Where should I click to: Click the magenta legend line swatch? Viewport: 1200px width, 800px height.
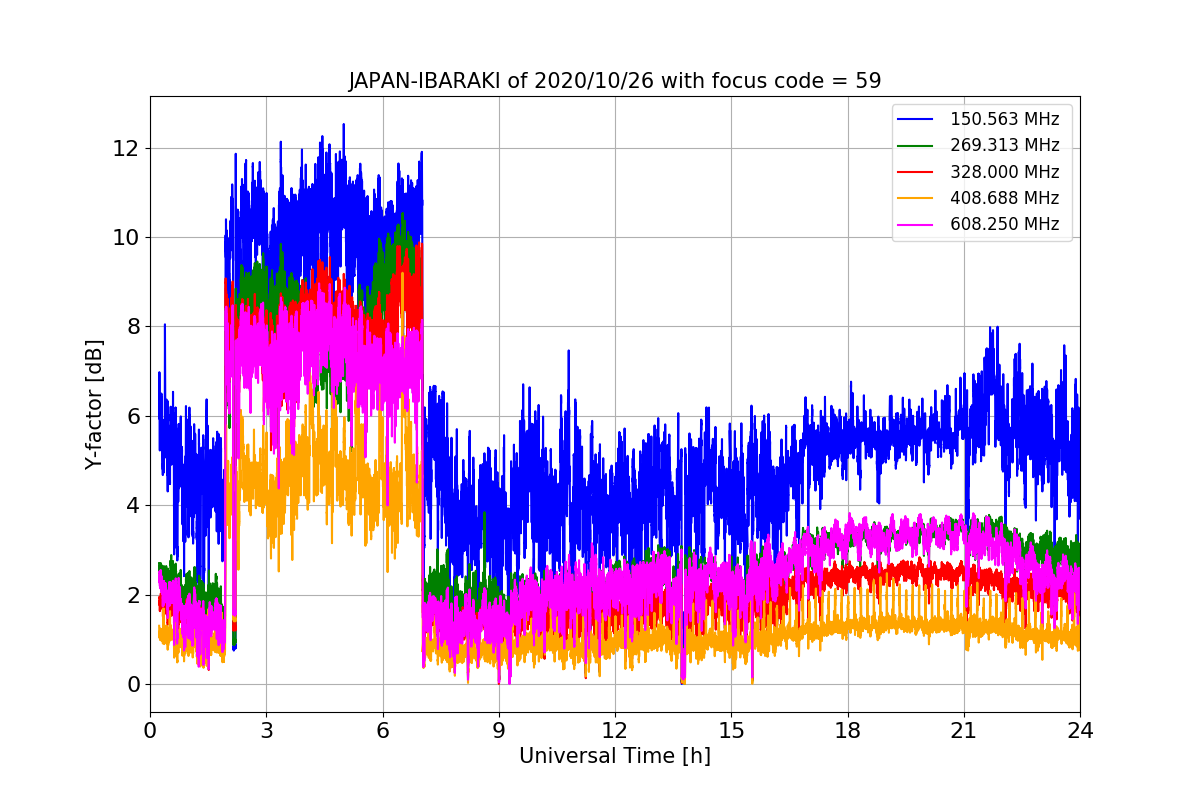(x=917, y=225)
